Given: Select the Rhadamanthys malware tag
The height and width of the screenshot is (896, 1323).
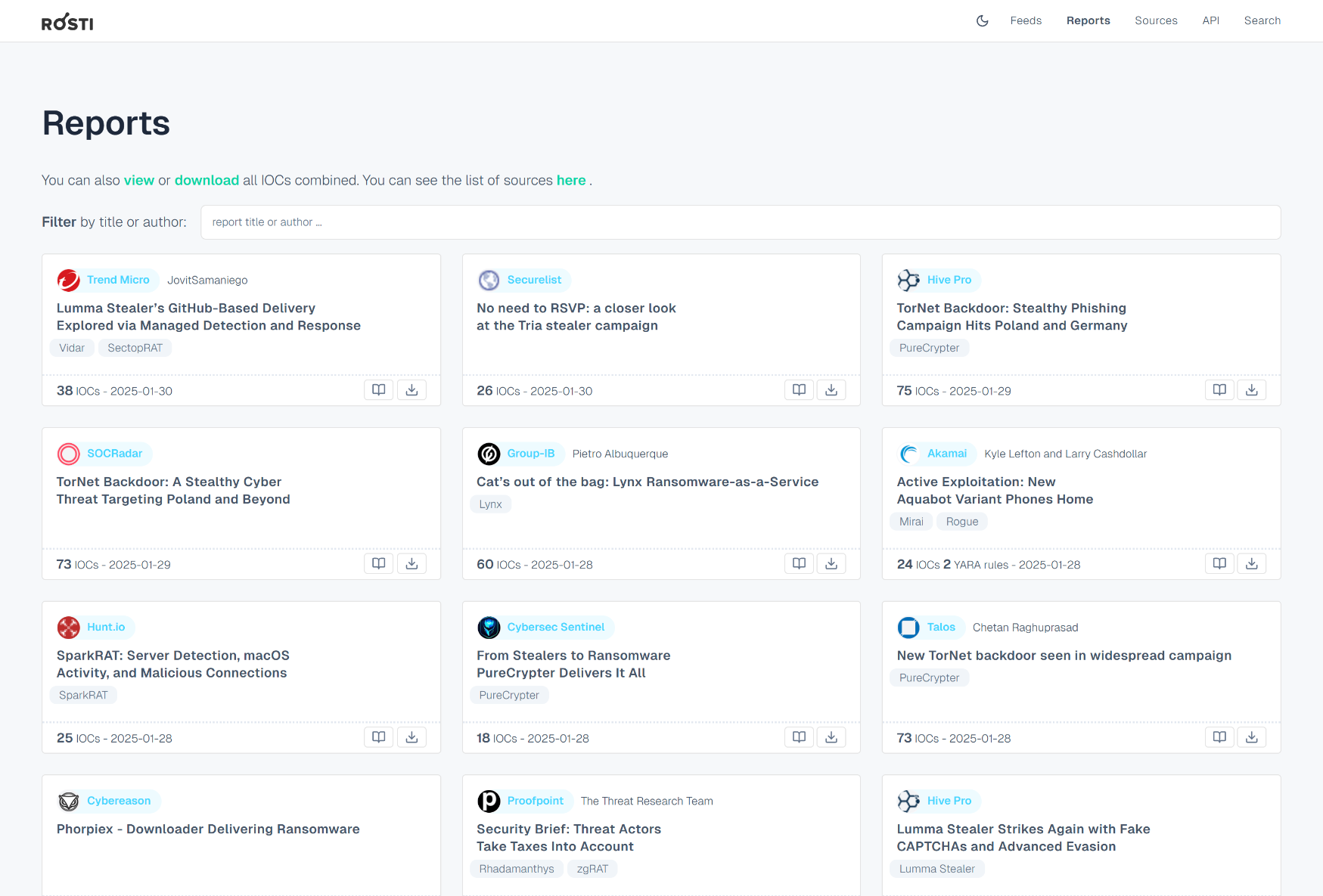Looking at the screenshot, I should (x=517, y=869).
